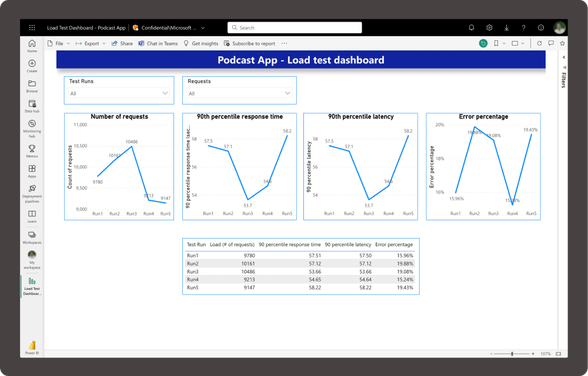
Task: Click the 90th percentile response time chart title
Action: point(240,117)
